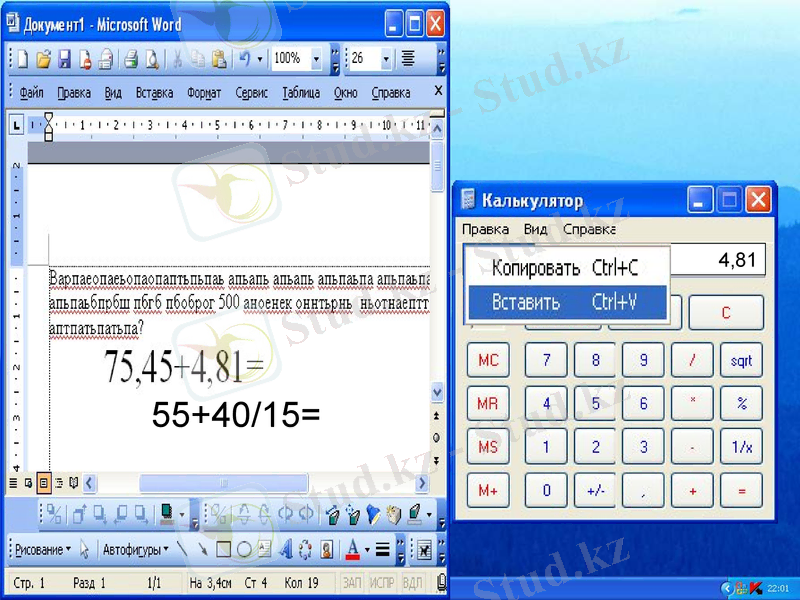Click the Undo arrow icon
The image size is (800, 600).
(x=244, y=58)
